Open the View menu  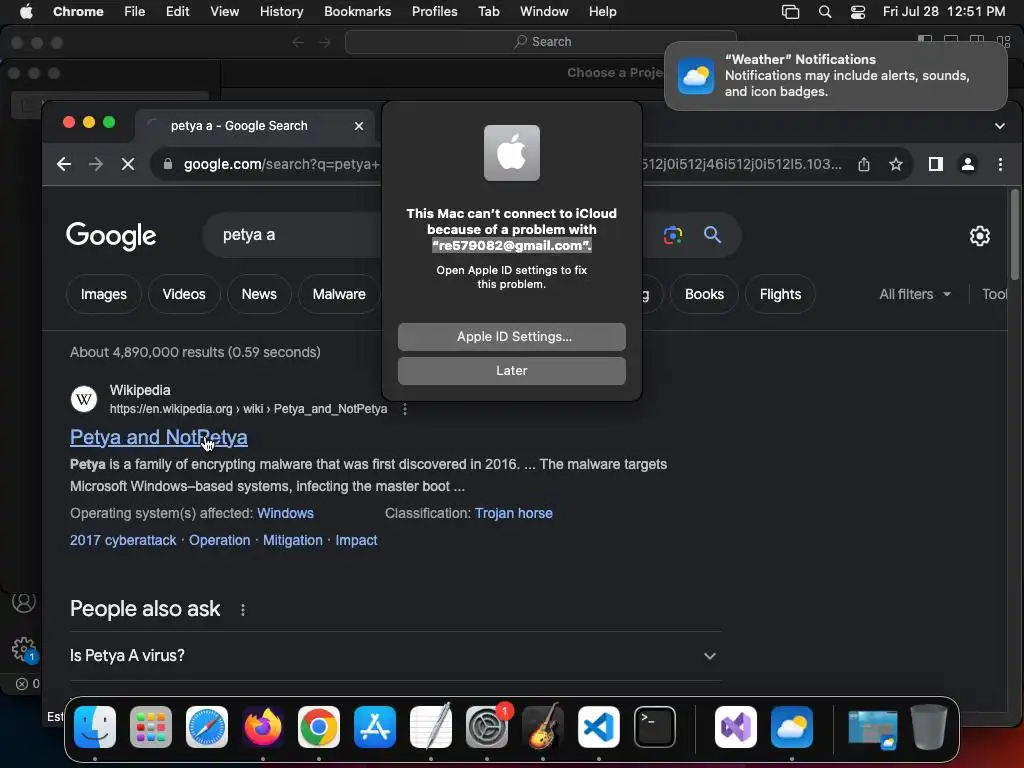coord(225,11)
